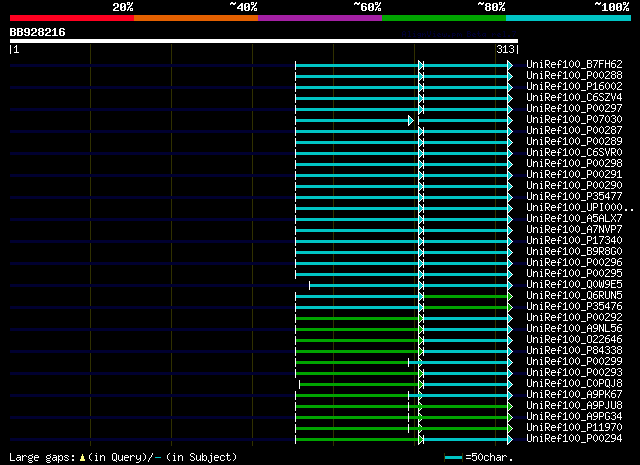Image resolution: width=640 pixels, height=465 pixels.
Task: Click the white BB928216 query sequence bar
Action: point(264,41)
